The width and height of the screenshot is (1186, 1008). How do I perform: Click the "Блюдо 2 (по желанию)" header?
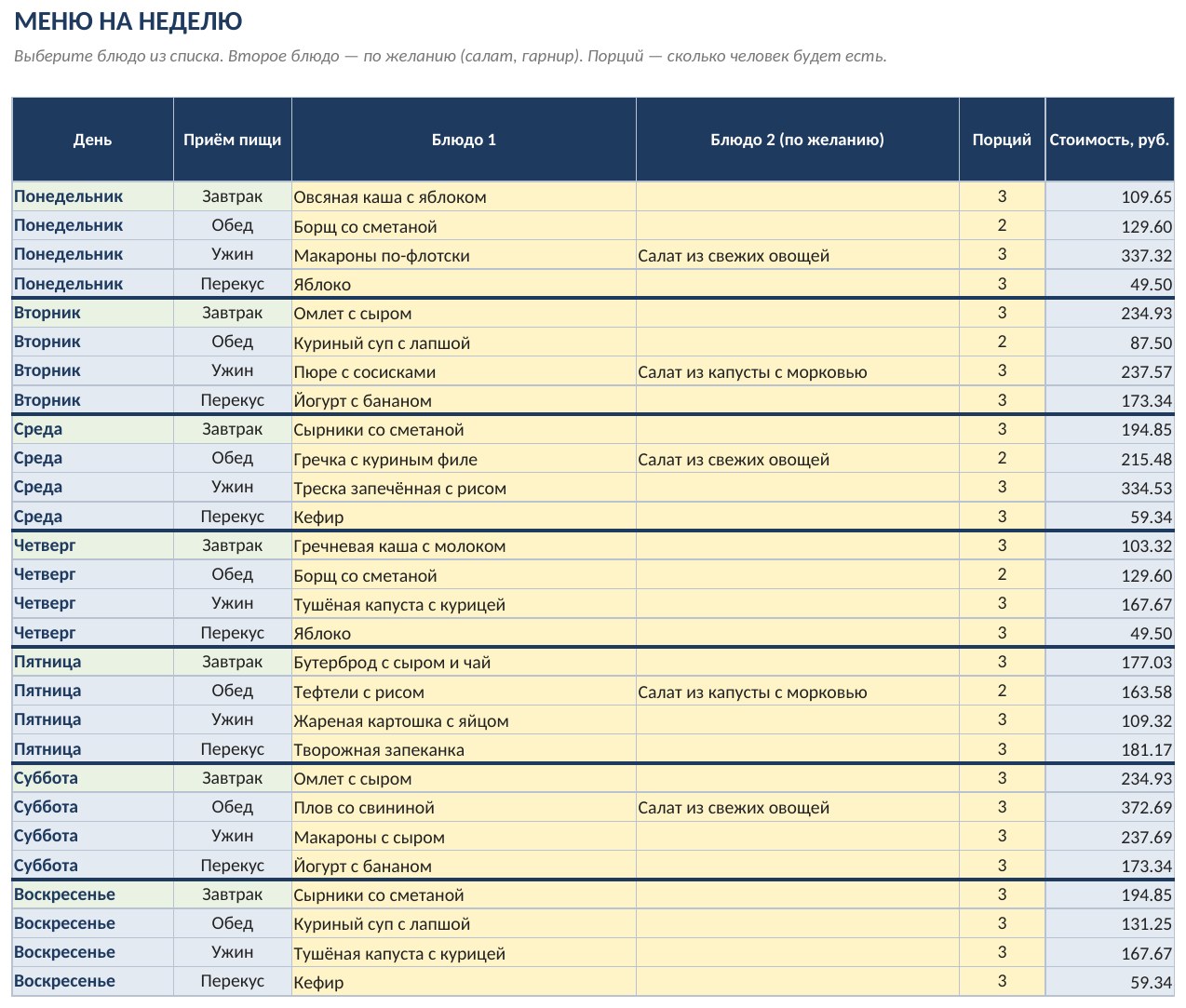pos(798,140)
